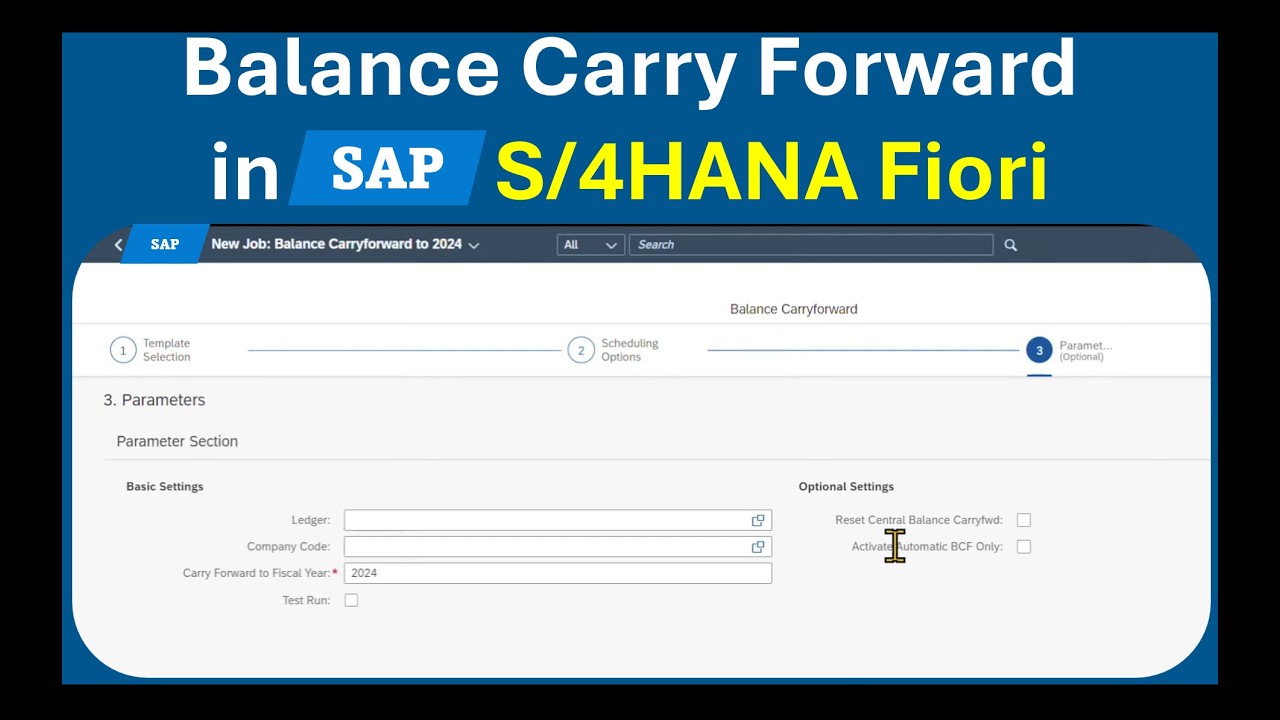Click the Parameter Section heading

pyautogui.click(x=177, y=441)
